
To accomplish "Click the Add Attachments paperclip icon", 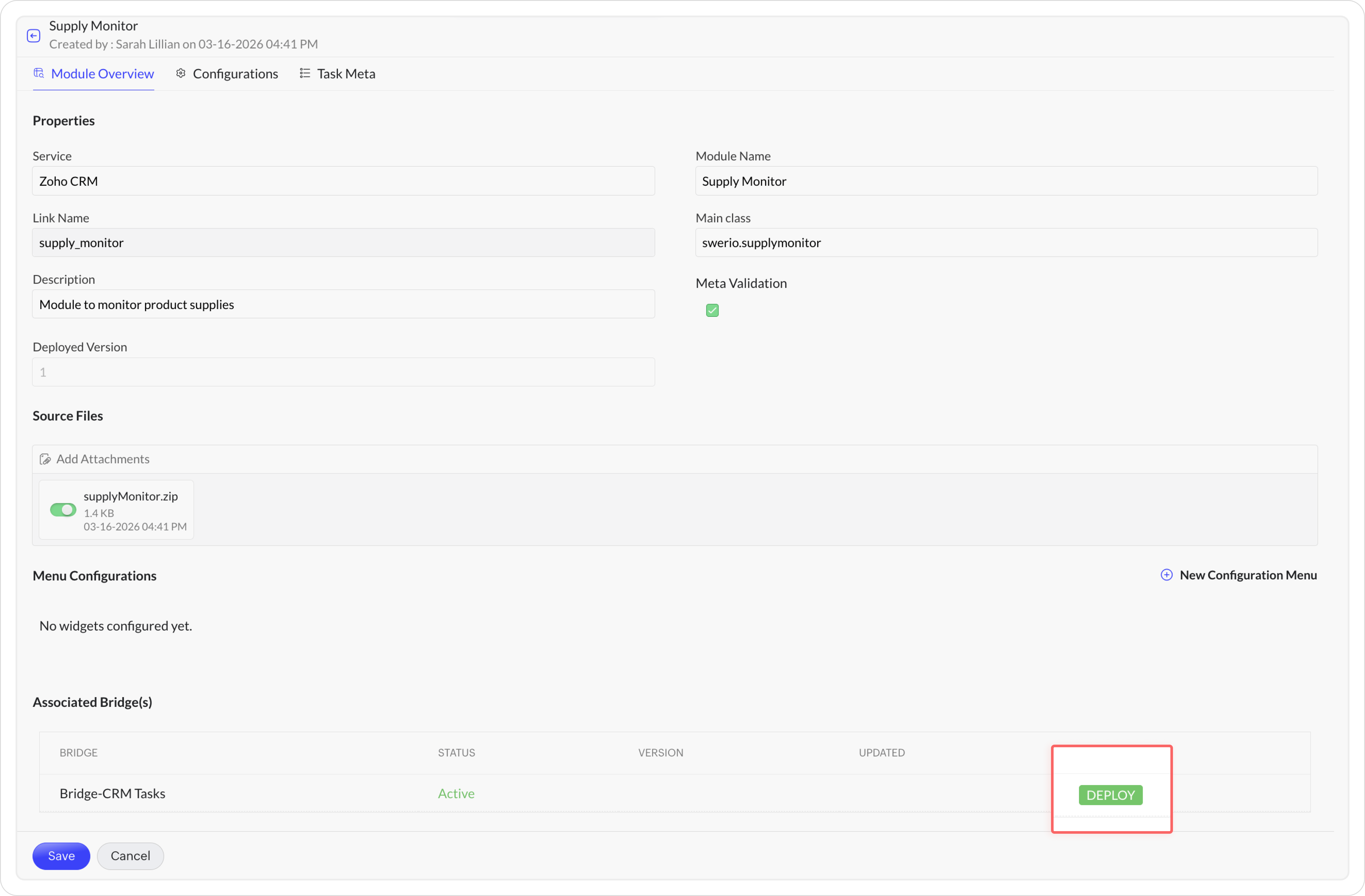I will point(45,459).
